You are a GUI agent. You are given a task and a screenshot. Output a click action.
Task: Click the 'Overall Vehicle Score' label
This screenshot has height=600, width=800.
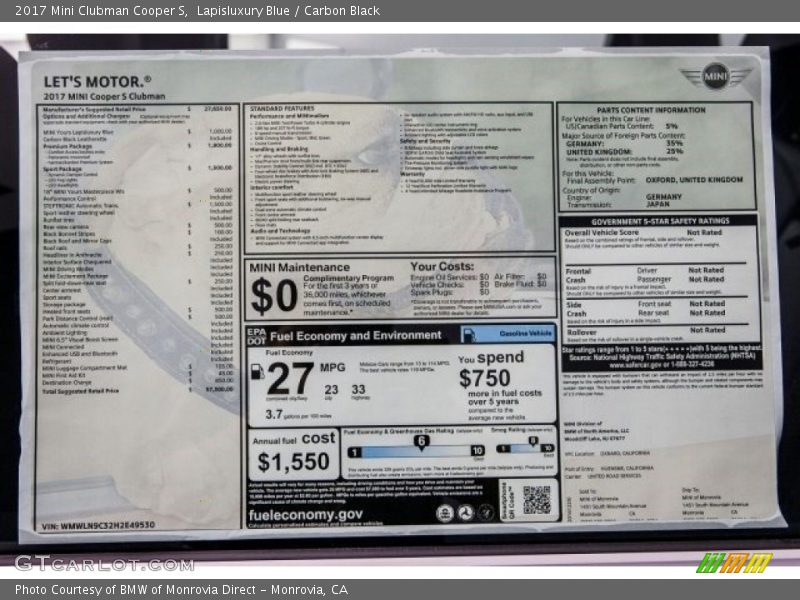pos(602,233)
